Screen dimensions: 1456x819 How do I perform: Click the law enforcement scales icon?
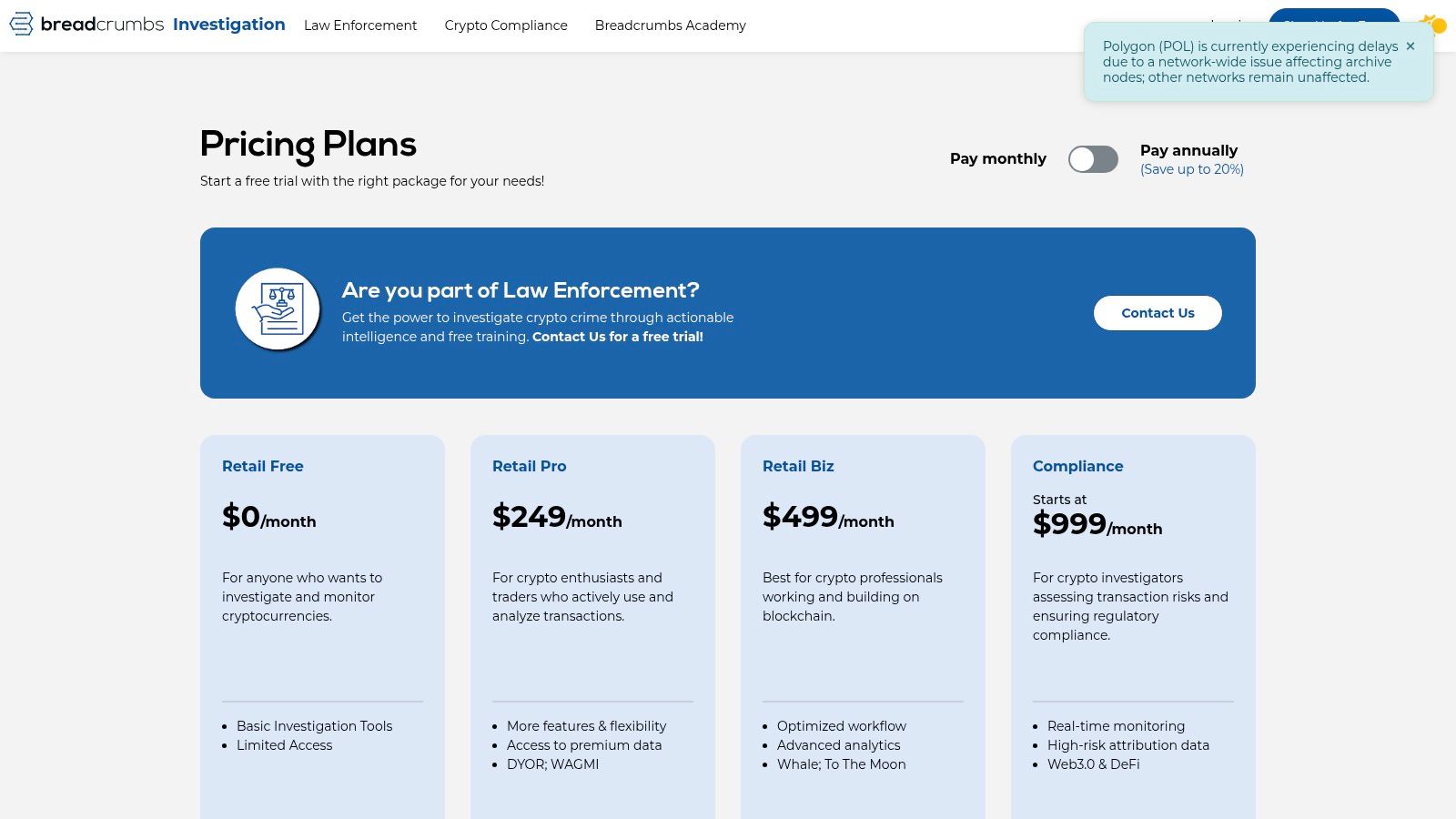pos(278,308)
